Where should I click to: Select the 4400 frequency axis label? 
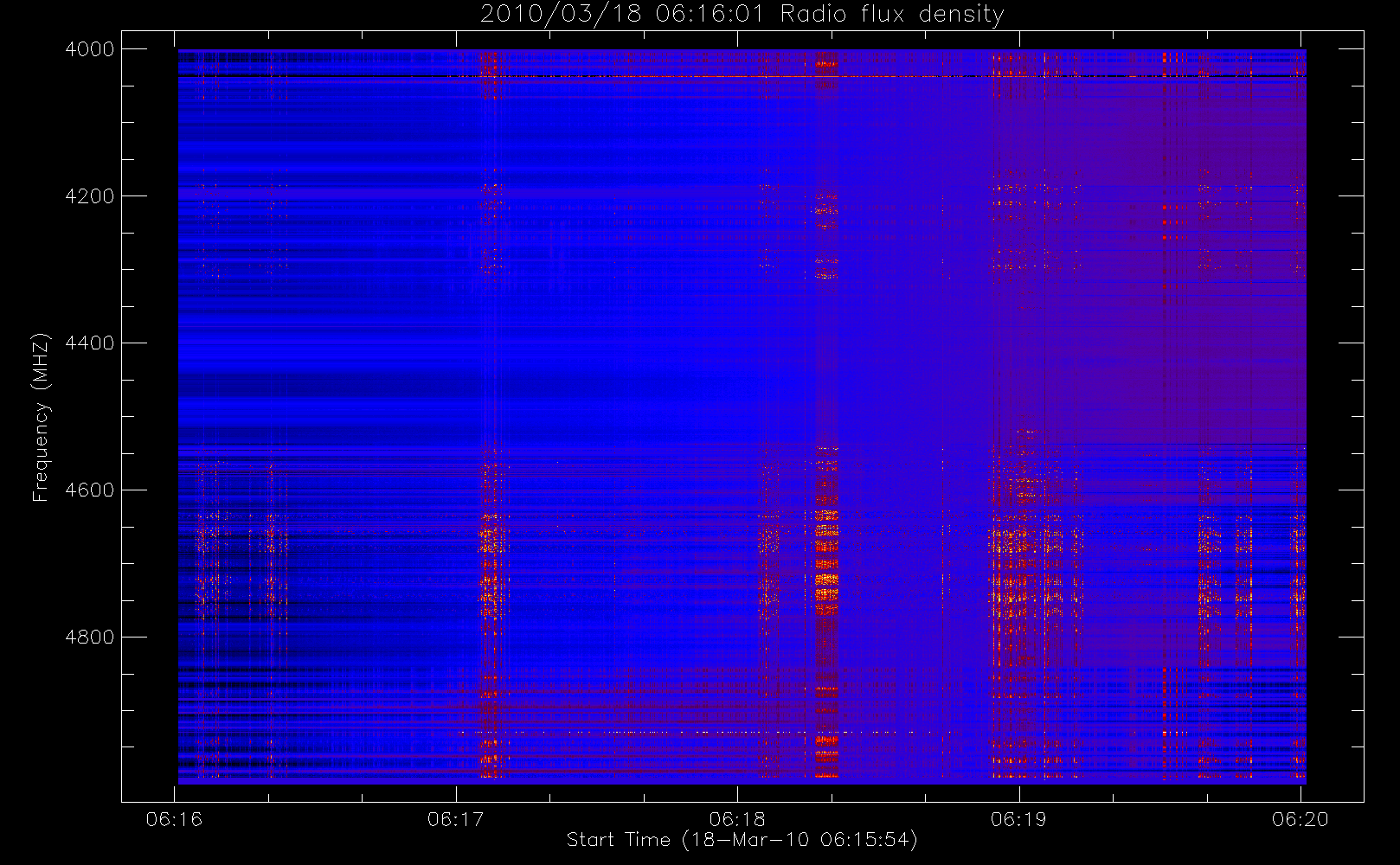pyautogui.click(x=90, y=343)
